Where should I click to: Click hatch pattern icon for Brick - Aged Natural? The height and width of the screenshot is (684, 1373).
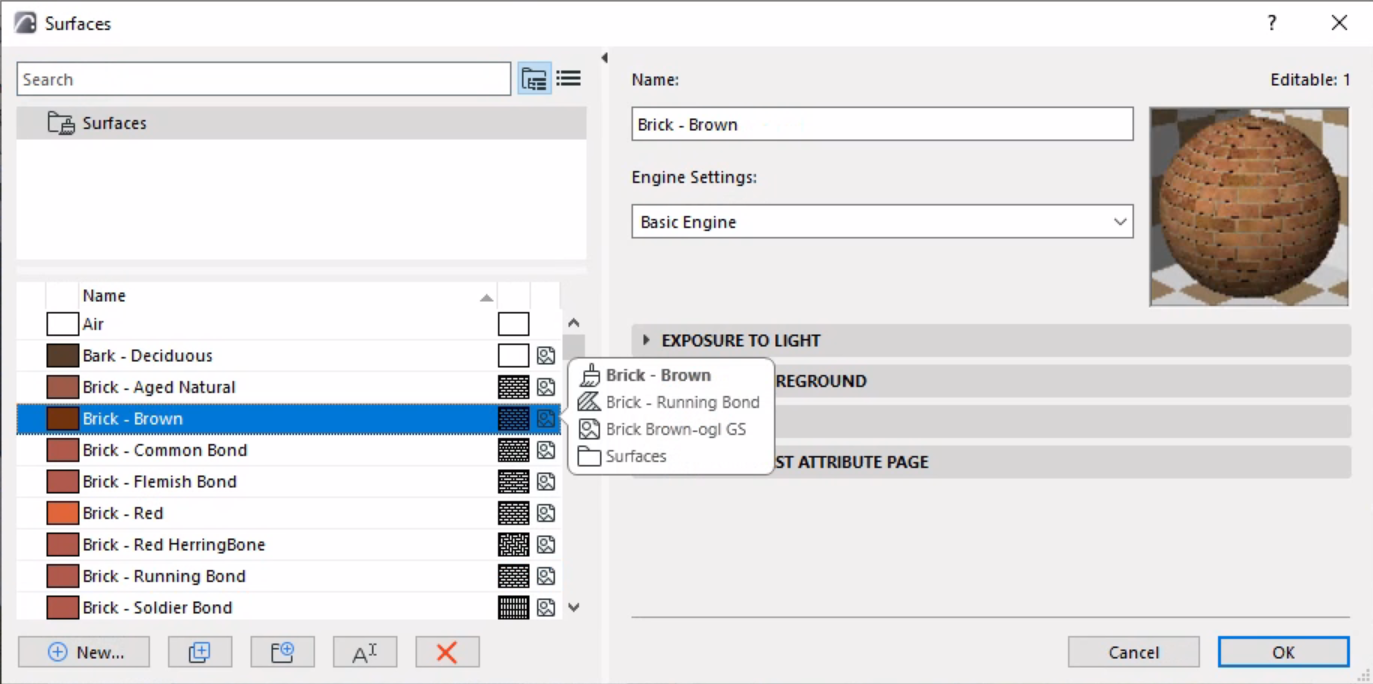(x=513, y=387)
